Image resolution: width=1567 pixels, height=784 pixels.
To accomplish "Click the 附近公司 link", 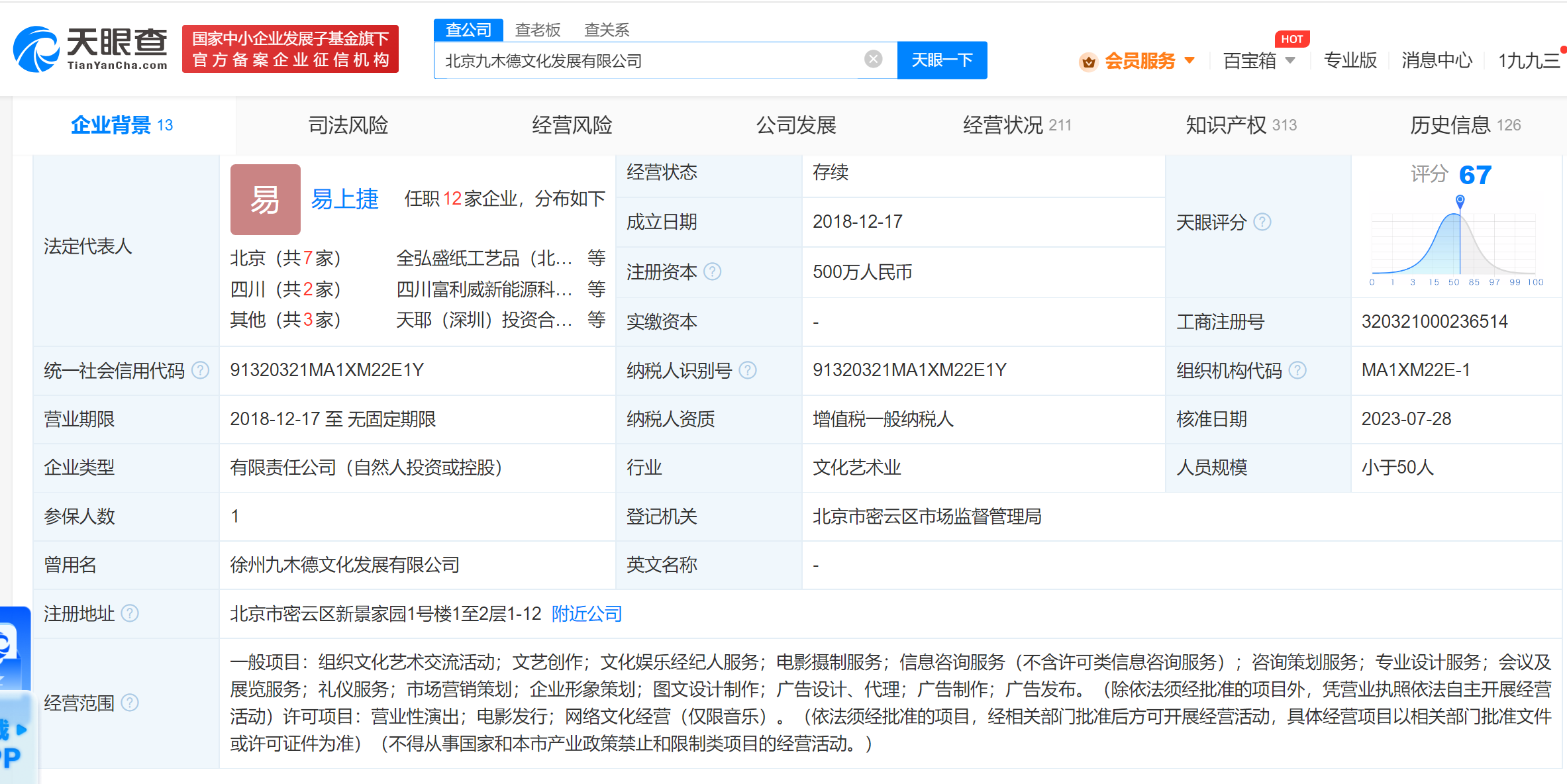I will tap(586, 614).
